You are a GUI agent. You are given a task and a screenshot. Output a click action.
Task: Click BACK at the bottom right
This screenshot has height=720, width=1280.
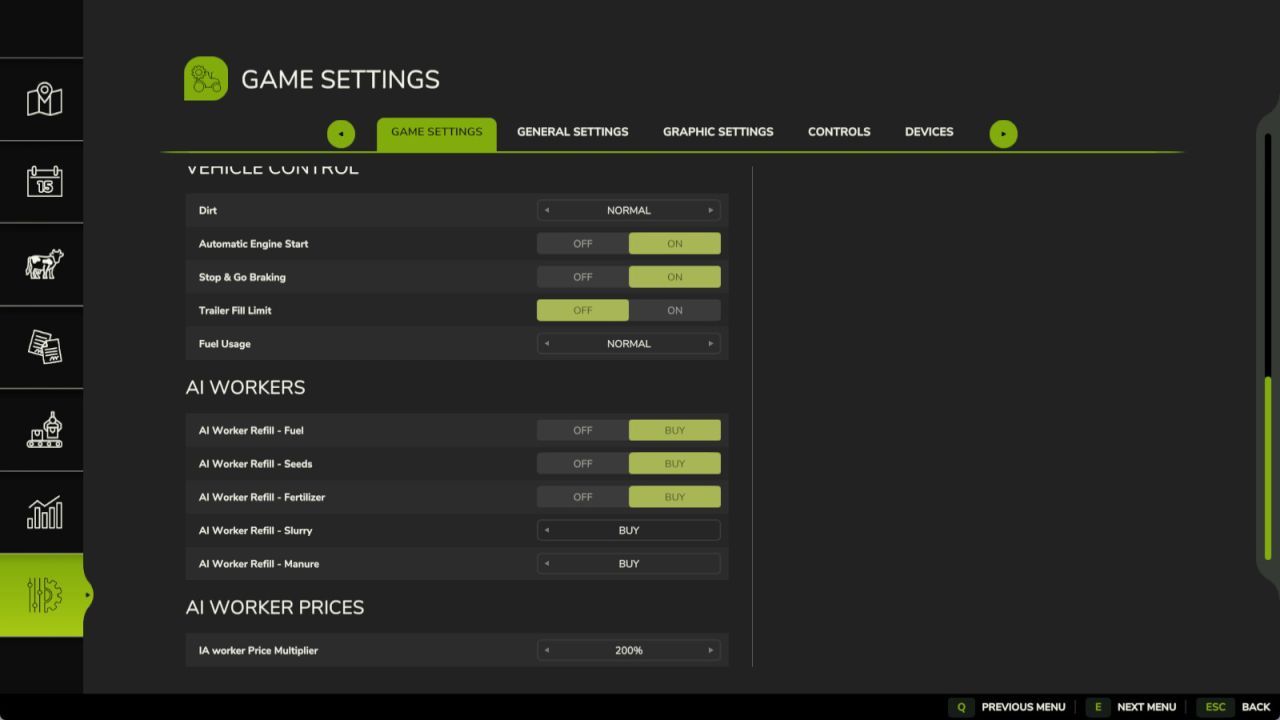[1255, 706]
